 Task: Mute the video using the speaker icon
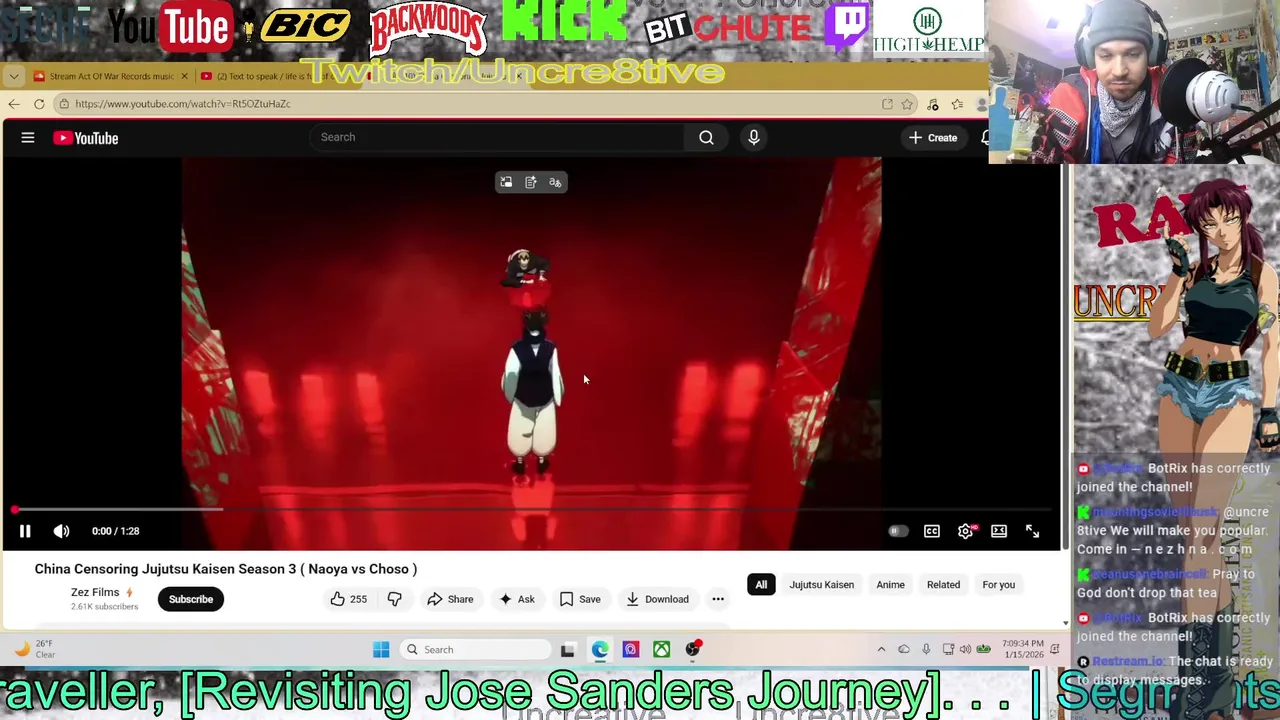pos(61,531)
